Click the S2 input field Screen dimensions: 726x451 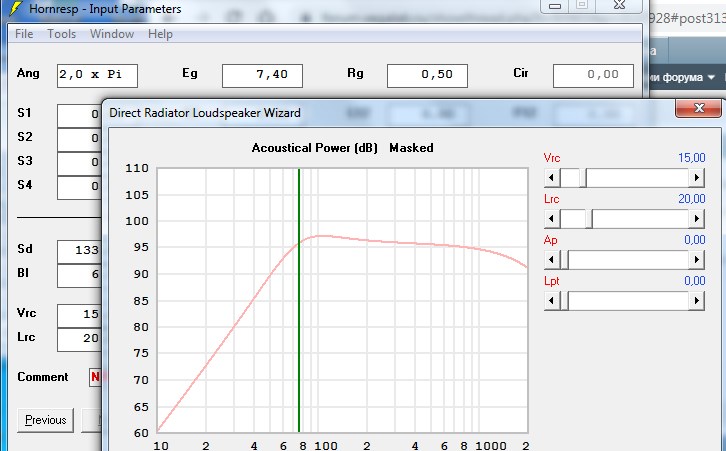click(79, 139)
